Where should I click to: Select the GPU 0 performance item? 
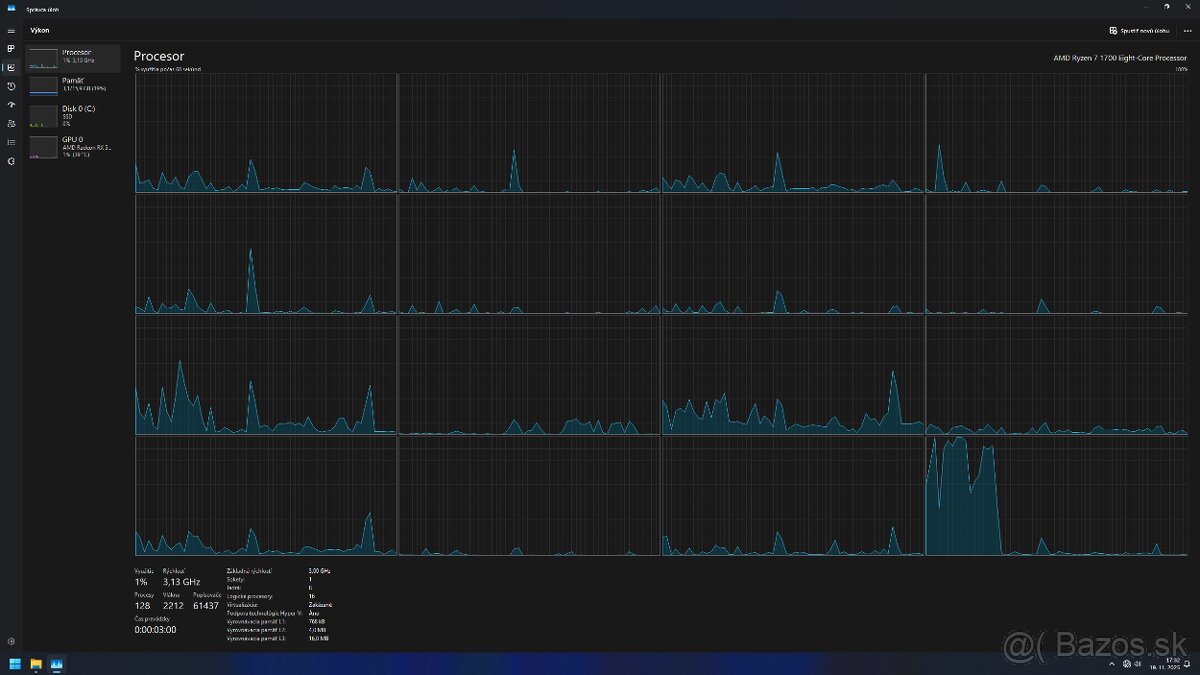73,146
